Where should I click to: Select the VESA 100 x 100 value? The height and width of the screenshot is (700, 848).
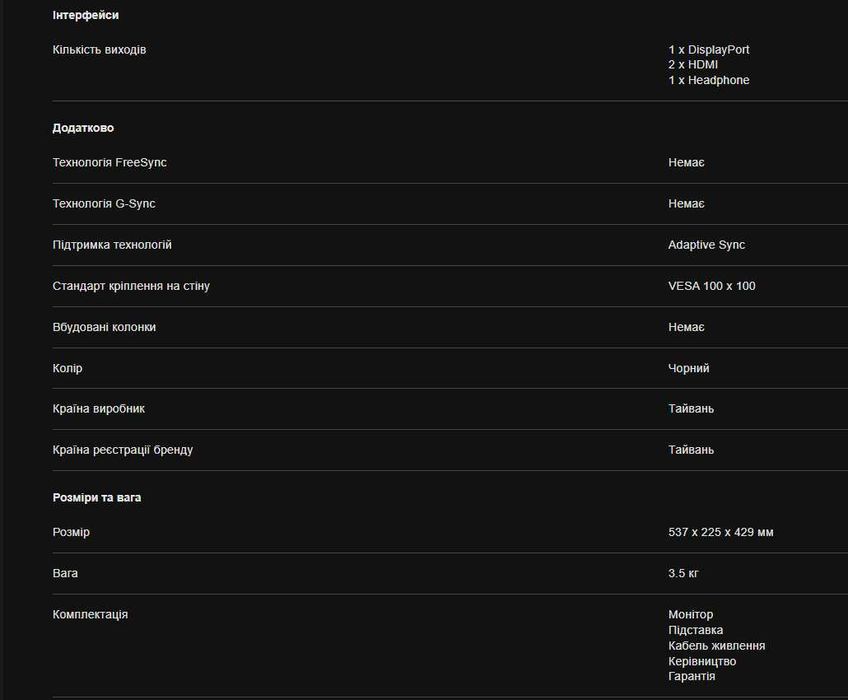coord(711,286)
